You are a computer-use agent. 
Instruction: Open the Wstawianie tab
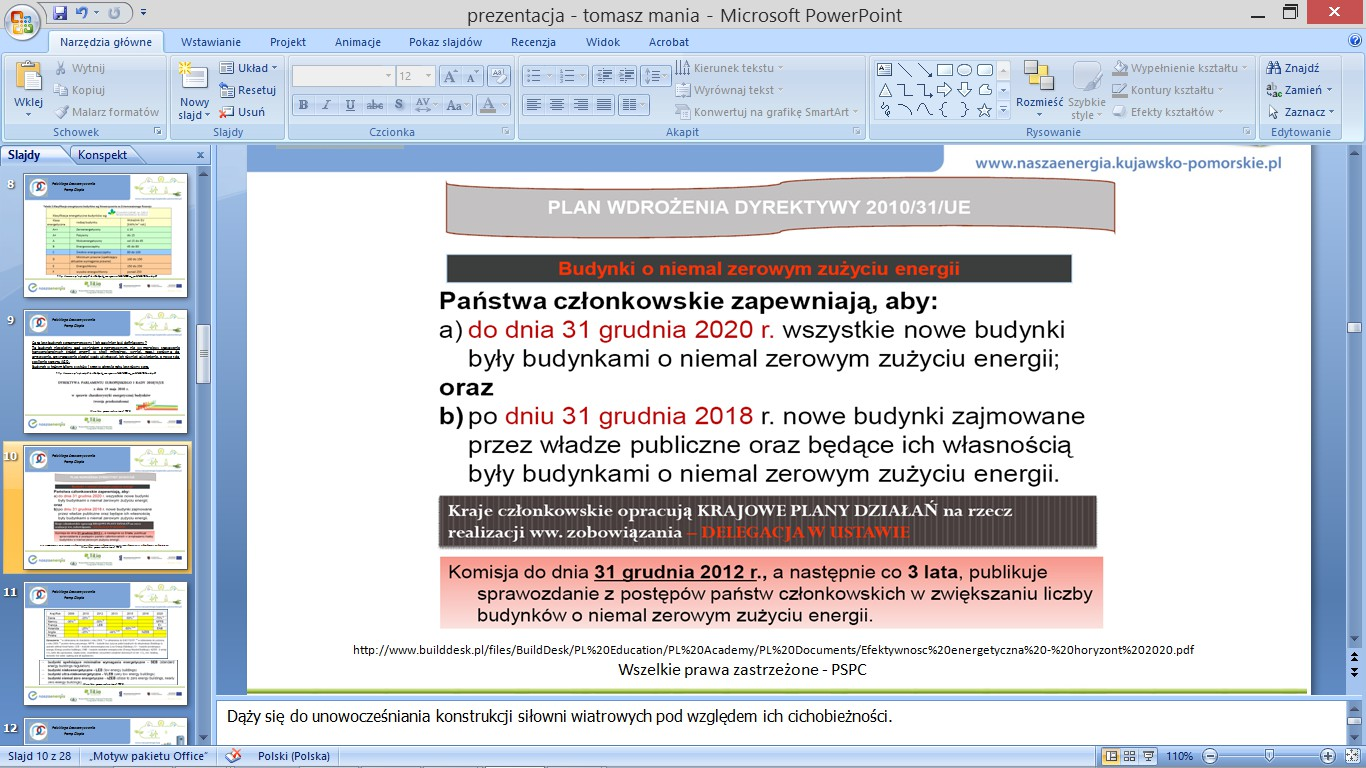pyautogui.click(x=211, y=42)
